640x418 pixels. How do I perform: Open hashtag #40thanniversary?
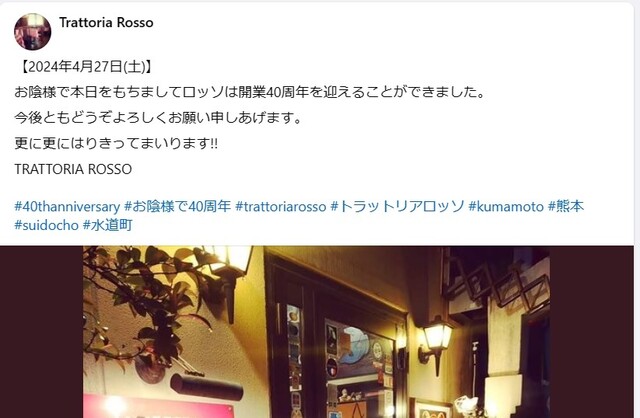click(x=67, y=207)
